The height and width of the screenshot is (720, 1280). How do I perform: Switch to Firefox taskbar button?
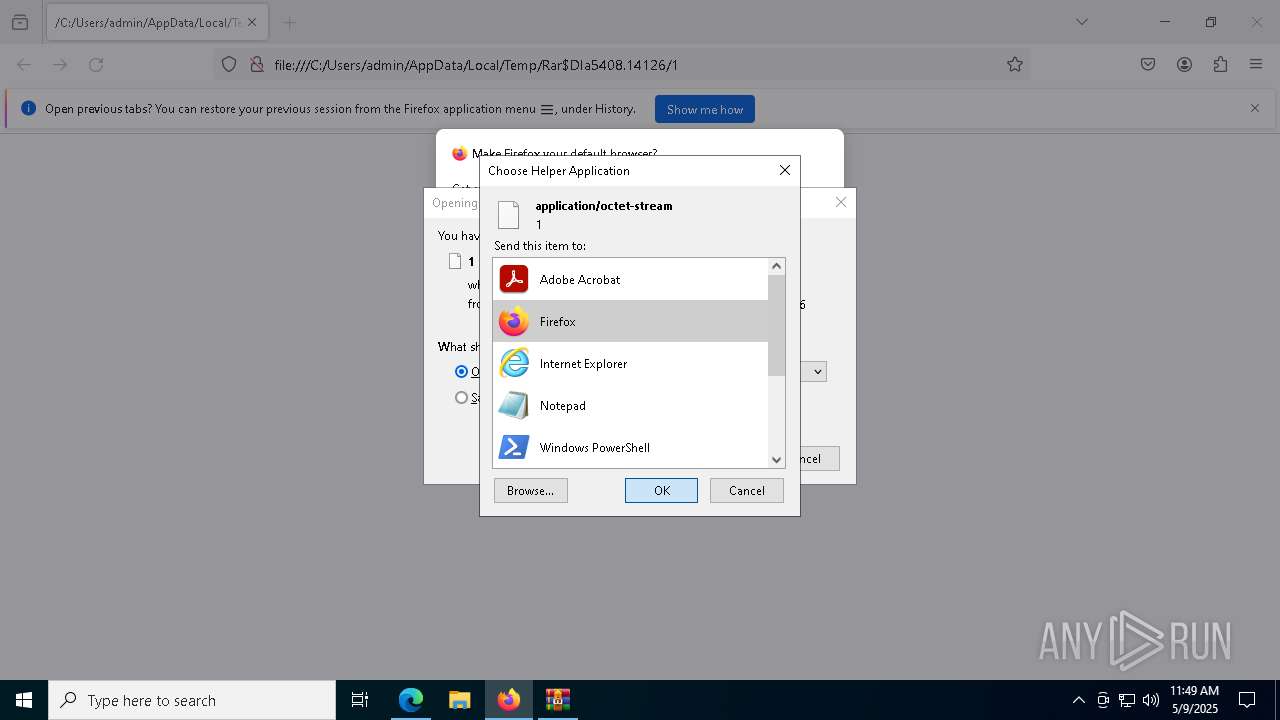click(508, 700)
